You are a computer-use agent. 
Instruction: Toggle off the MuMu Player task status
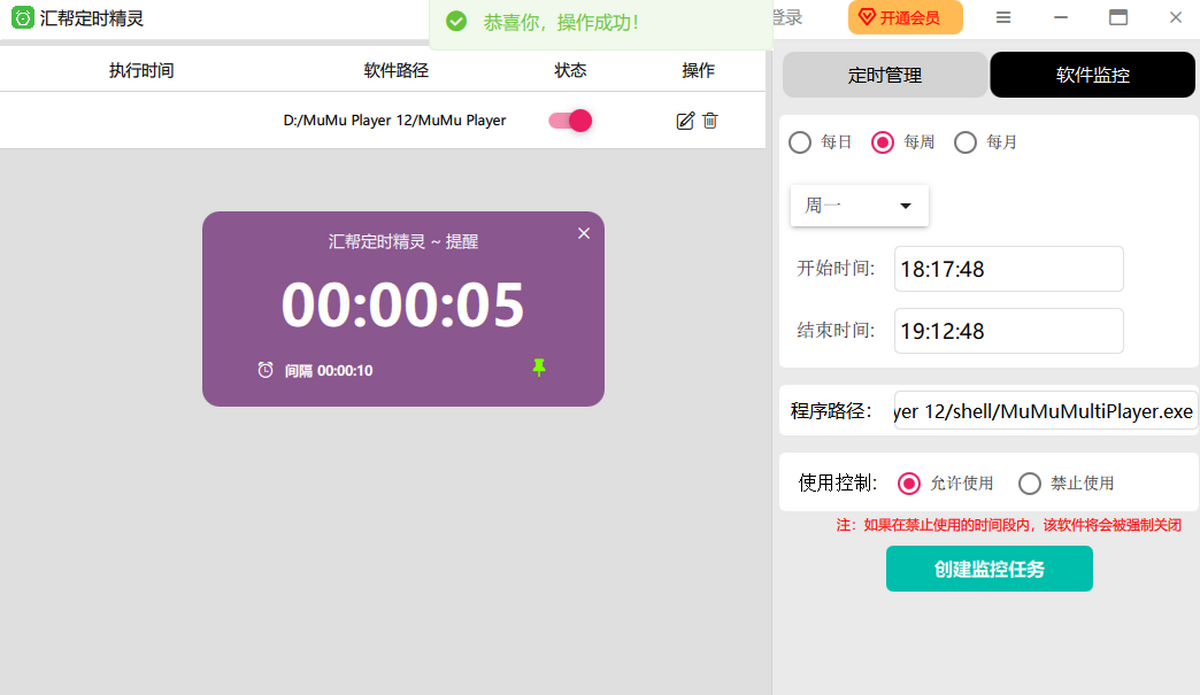(x=570, y=121)
